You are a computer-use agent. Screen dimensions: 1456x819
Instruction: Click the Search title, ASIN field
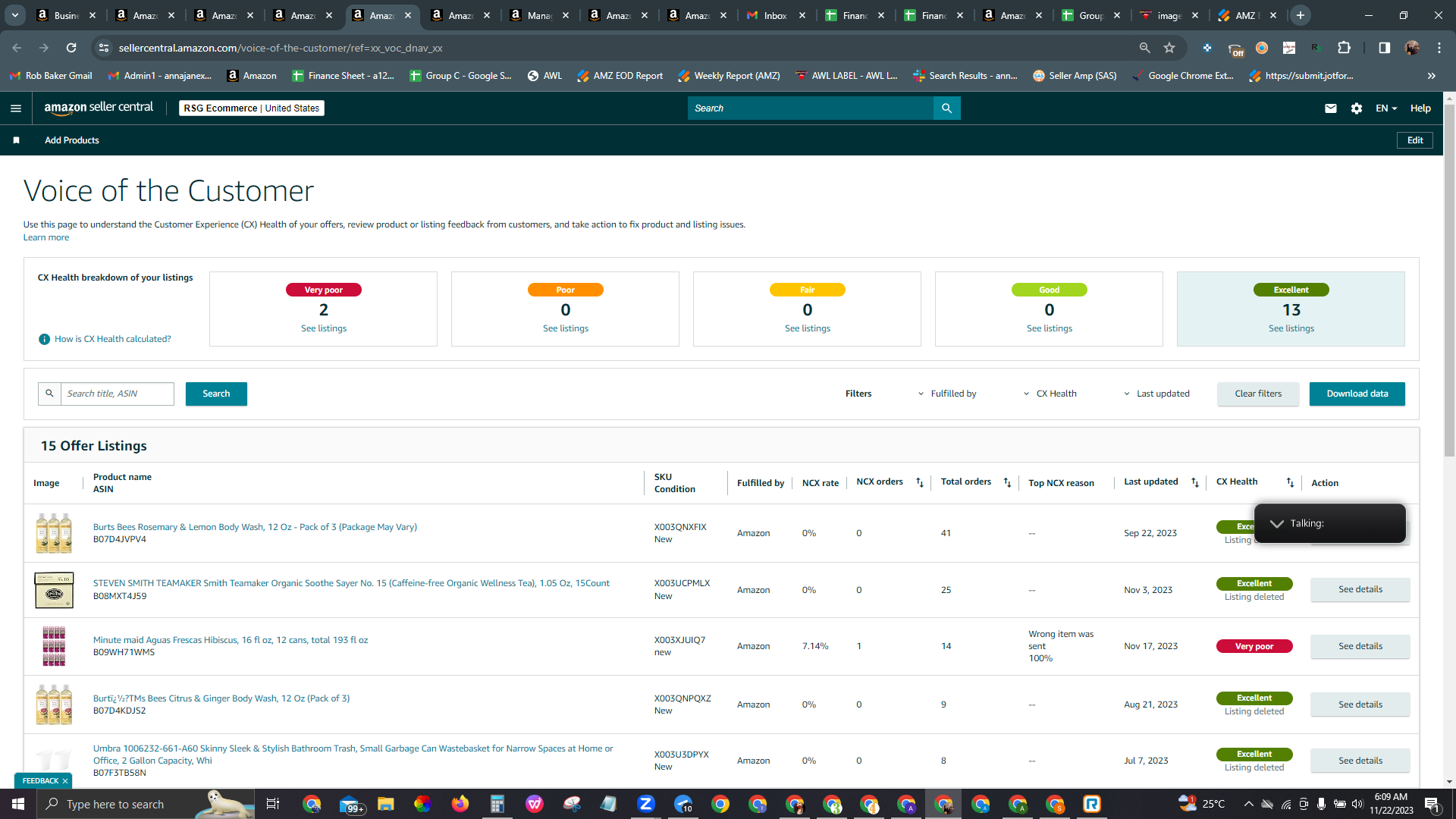click(118, 394)
